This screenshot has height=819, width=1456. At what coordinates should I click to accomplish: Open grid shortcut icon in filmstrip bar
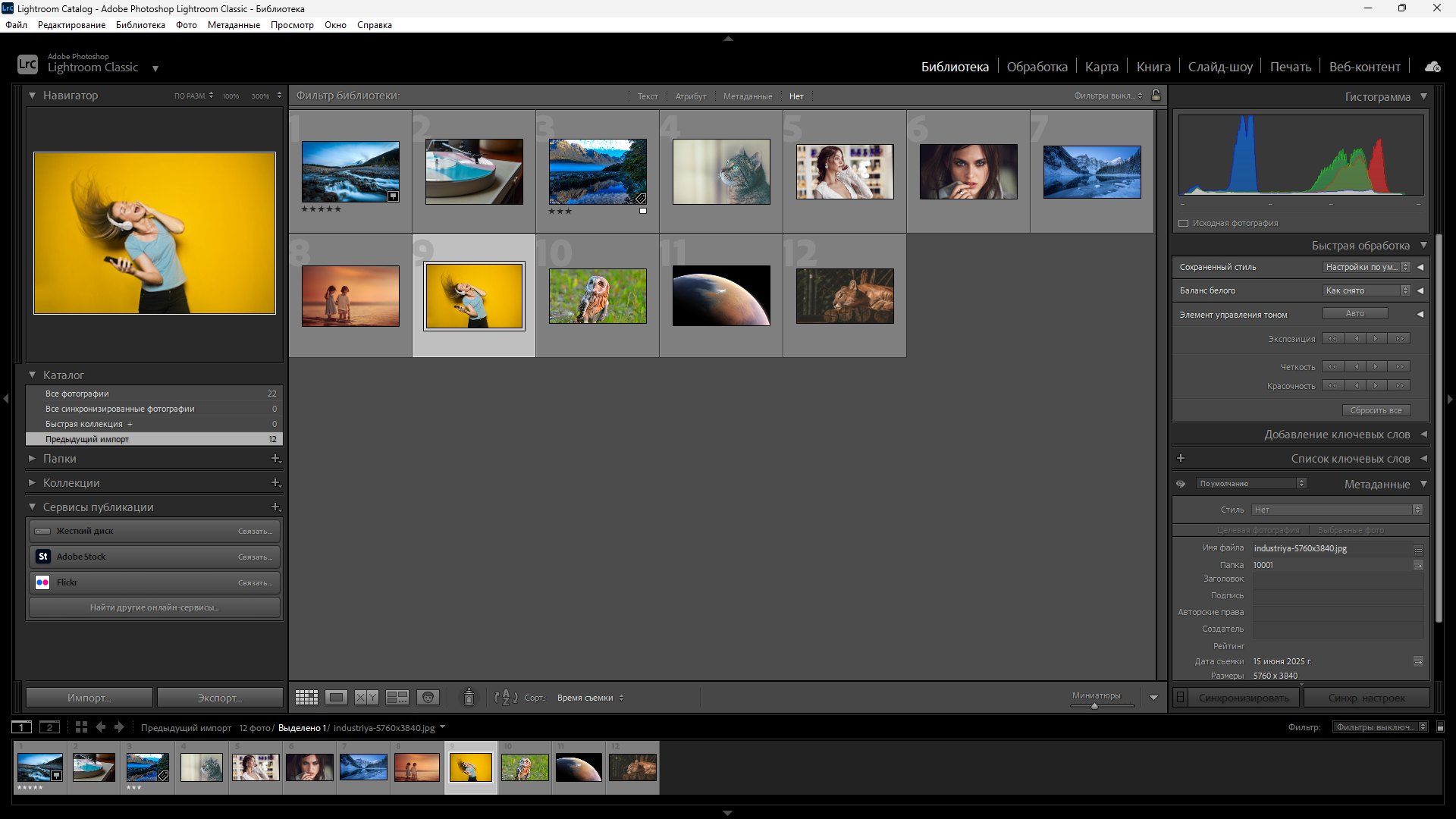pyautogui.click(x=81, y=727)
